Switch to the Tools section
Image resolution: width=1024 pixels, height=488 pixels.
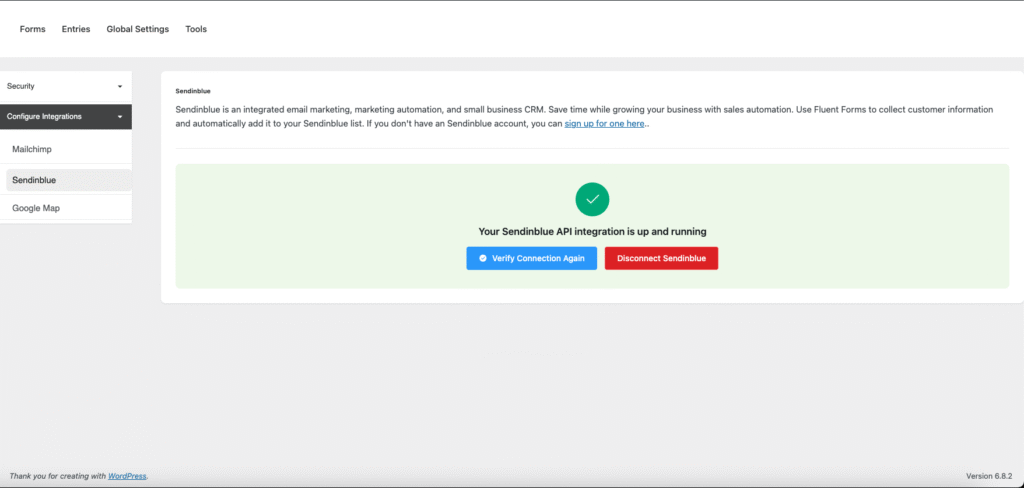tap(196, 29)
